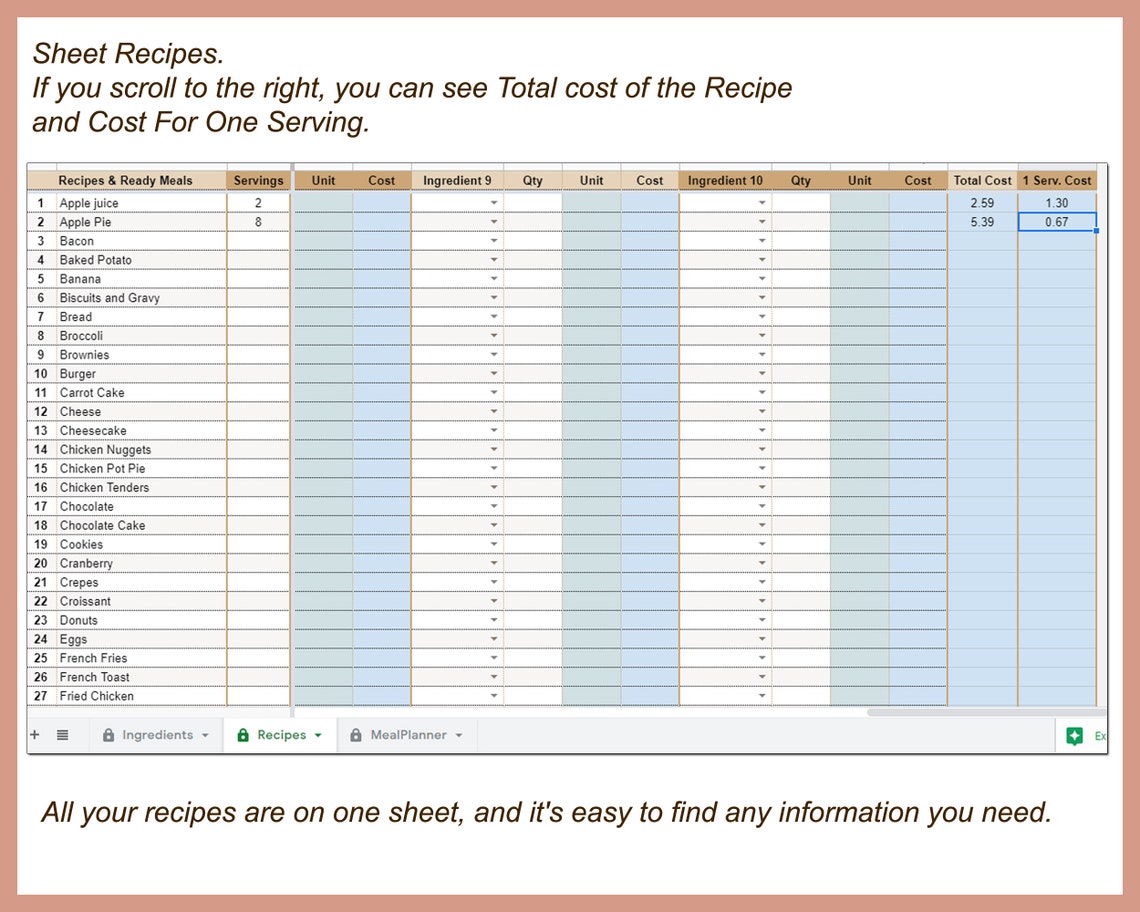This screenshot has height=912, width=1140.
Task: Open the all sheets list icon
Action: pos(62,734)
